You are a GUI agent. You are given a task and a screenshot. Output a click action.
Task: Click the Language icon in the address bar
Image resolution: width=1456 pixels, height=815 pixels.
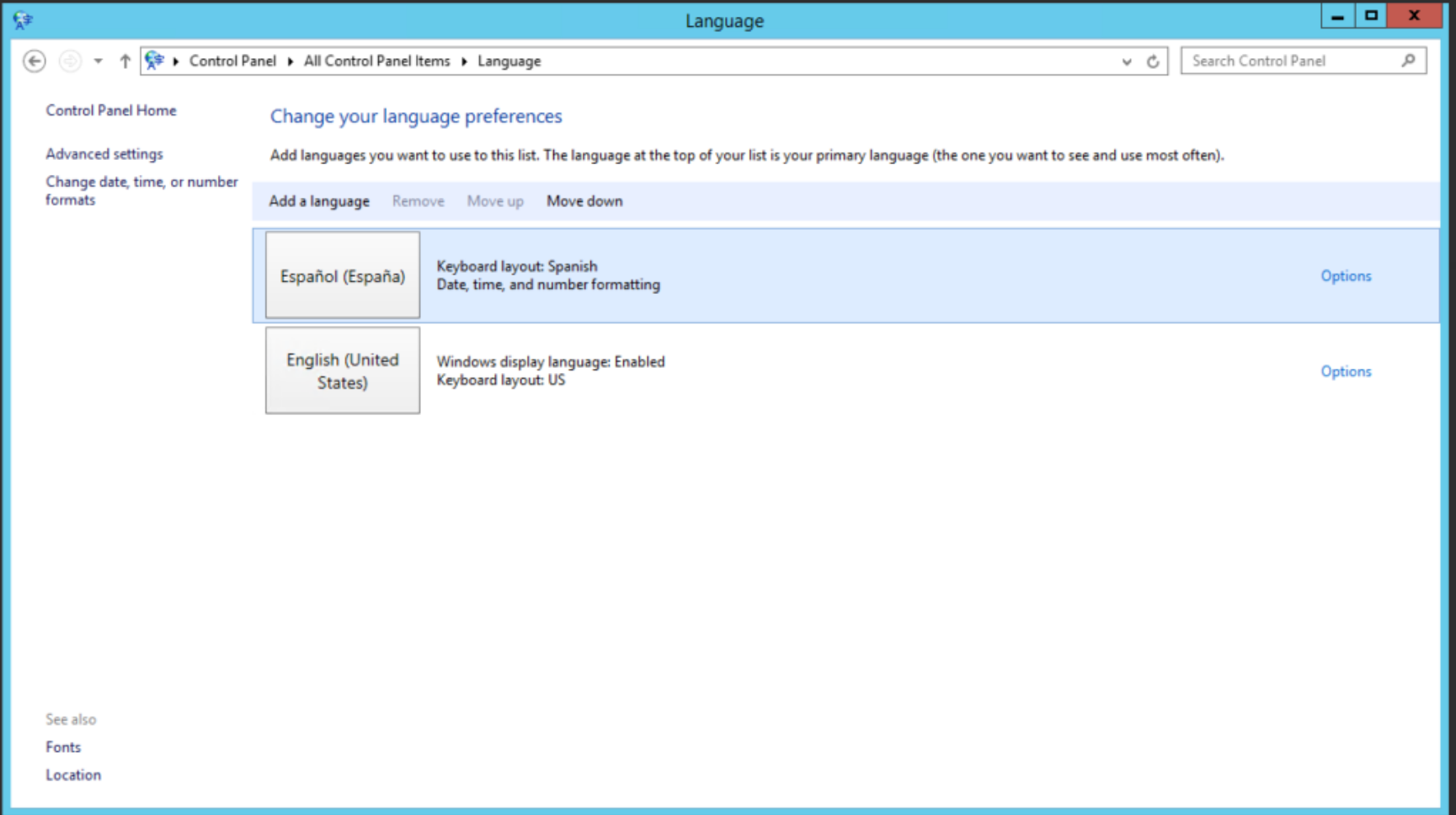pos(153,61)
